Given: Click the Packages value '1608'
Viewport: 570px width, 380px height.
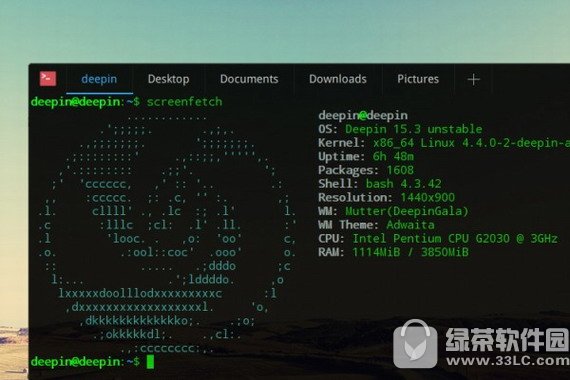Looking at the screenshot, I should click(400, 170).
